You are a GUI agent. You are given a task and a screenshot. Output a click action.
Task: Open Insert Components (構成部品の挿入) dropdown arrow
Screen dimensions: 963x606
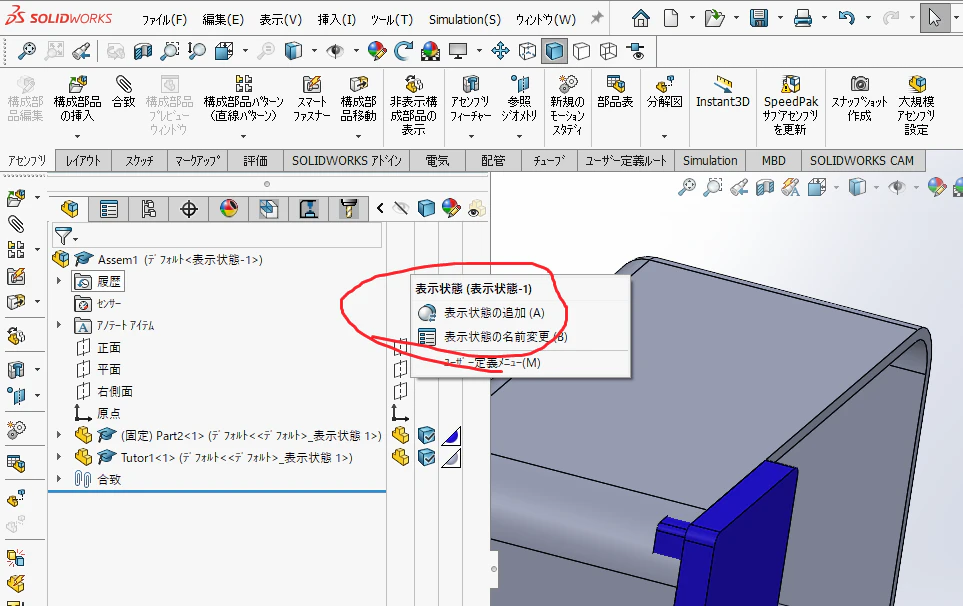77,136
